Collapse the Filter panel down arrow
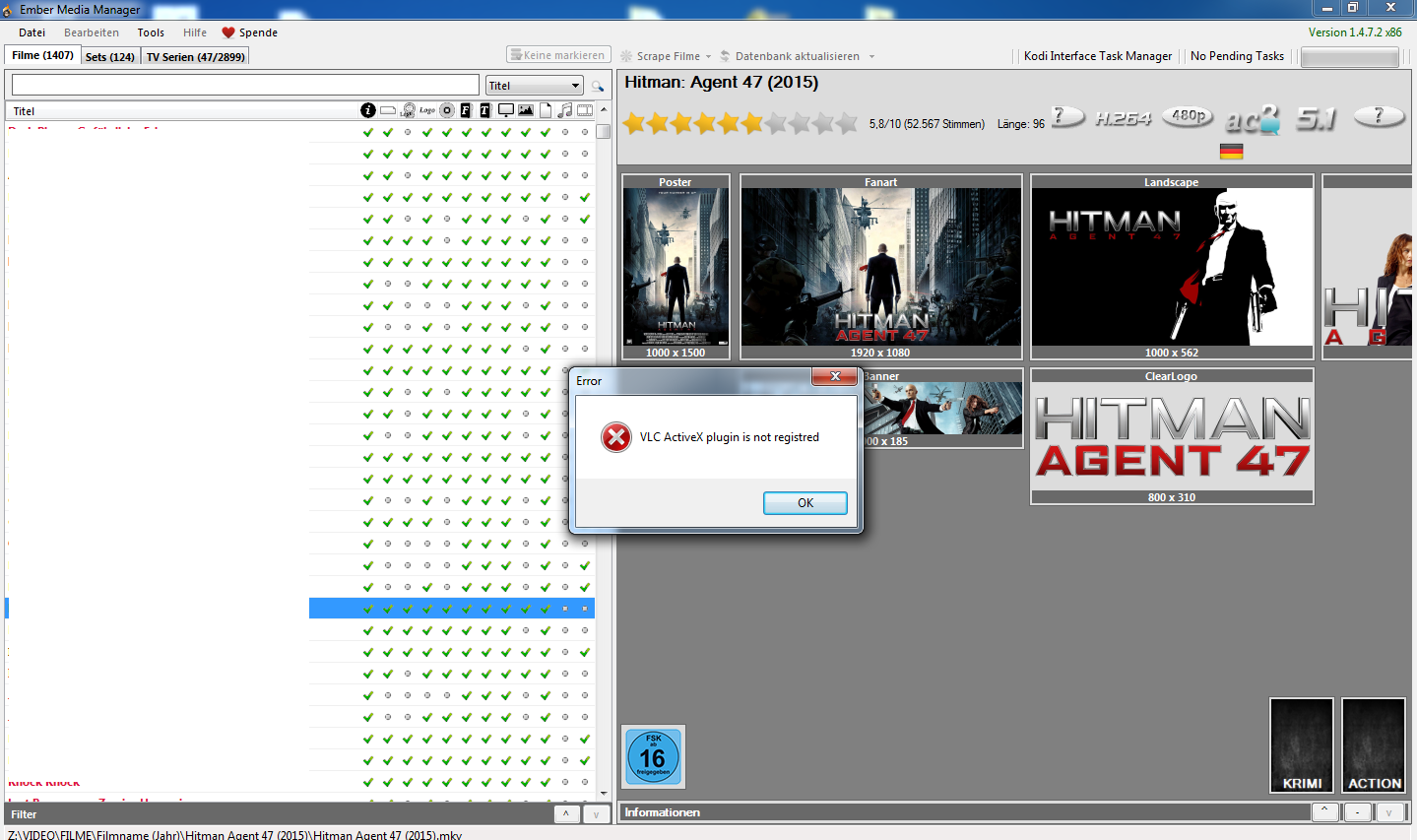1417x840 pixels. 596,813
